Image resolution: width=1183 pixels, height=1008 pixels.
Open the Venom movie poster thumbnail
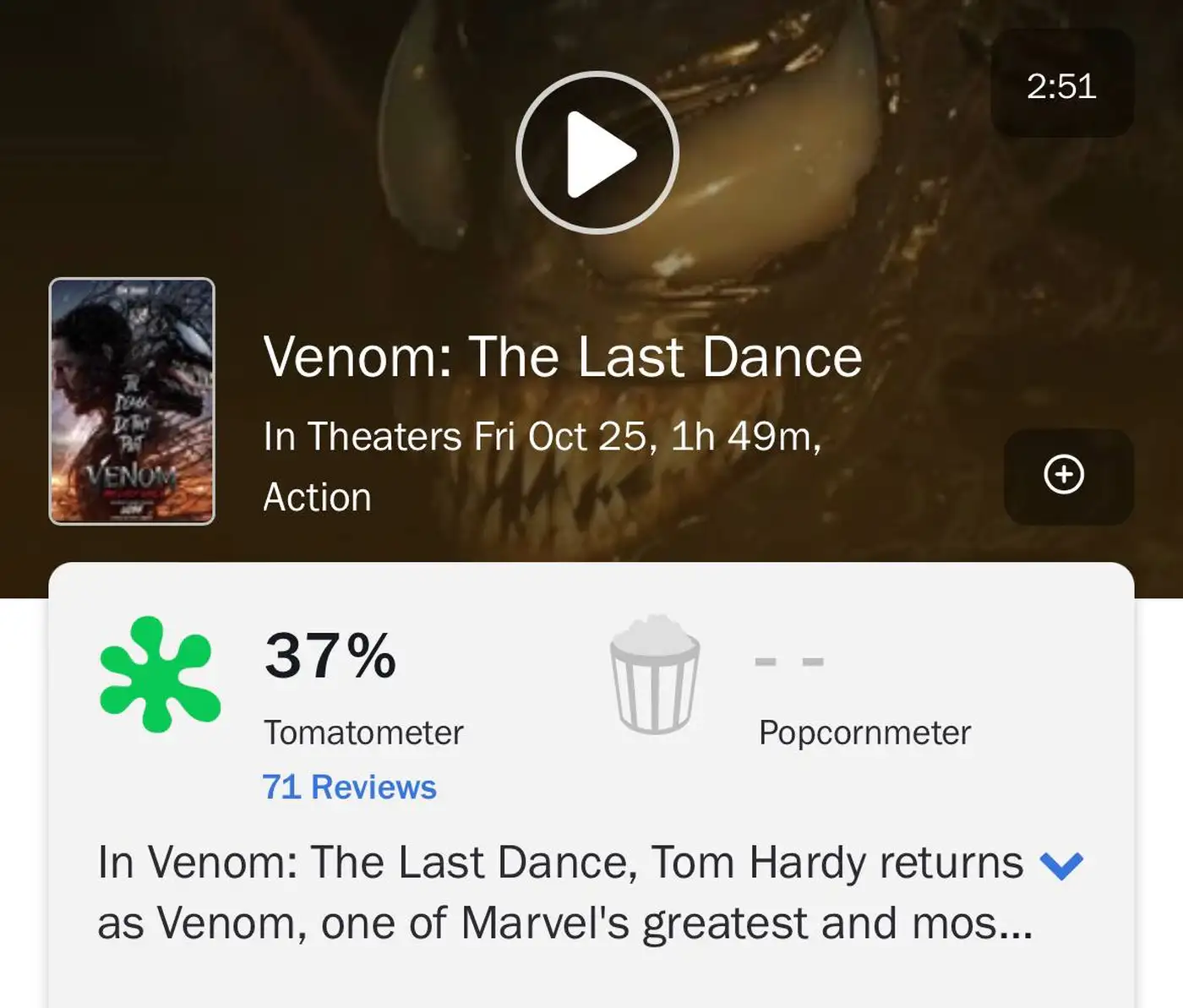point(132,400)
